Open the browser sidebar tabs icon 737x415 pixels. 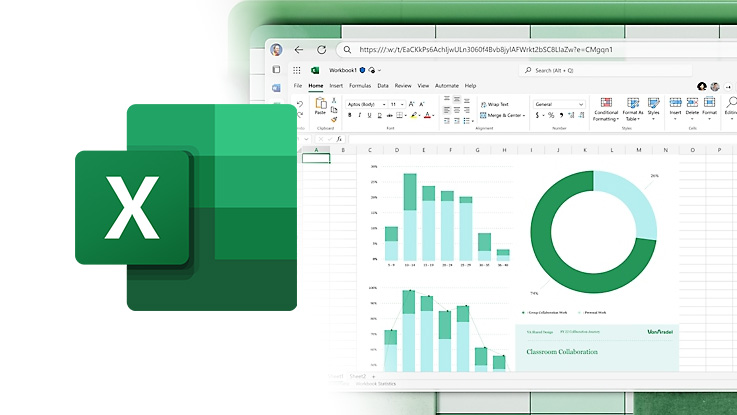(276, 70)
